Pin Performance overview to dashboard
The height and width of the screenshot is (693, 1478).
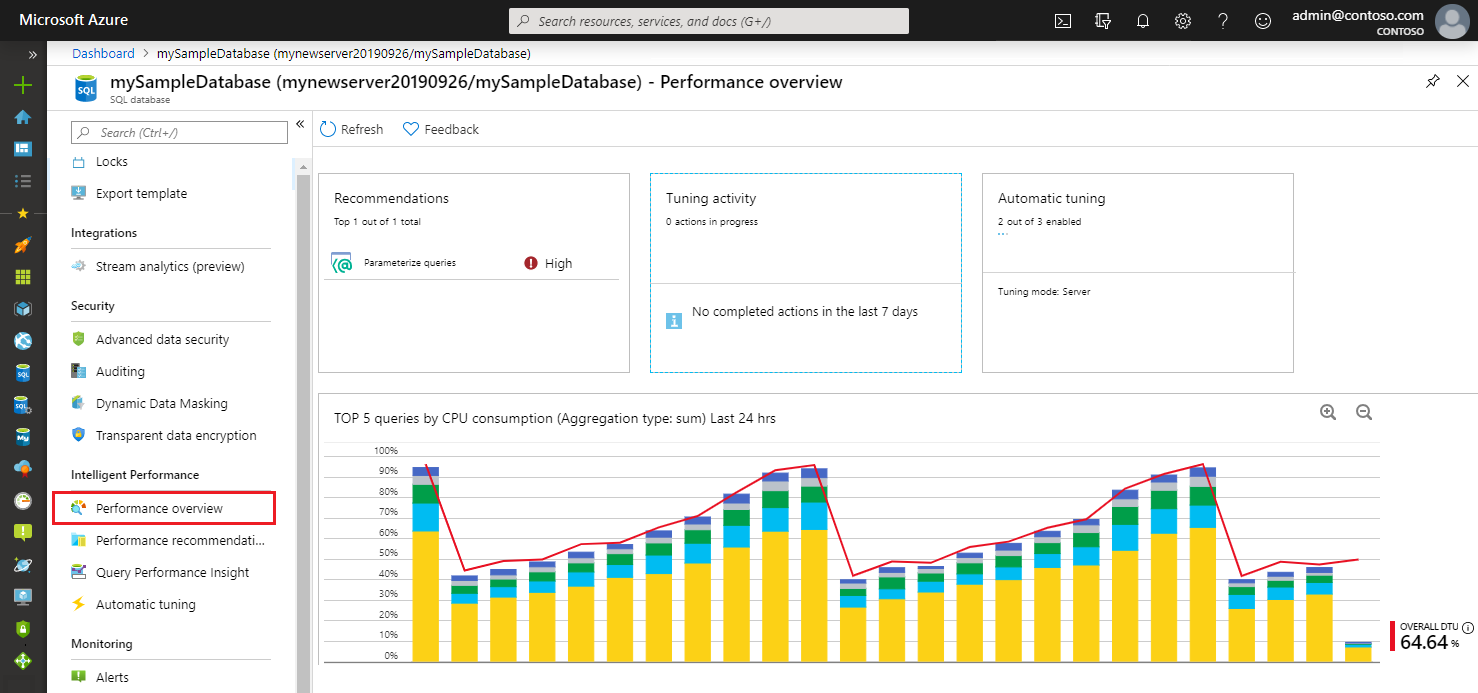[1433, 81]
